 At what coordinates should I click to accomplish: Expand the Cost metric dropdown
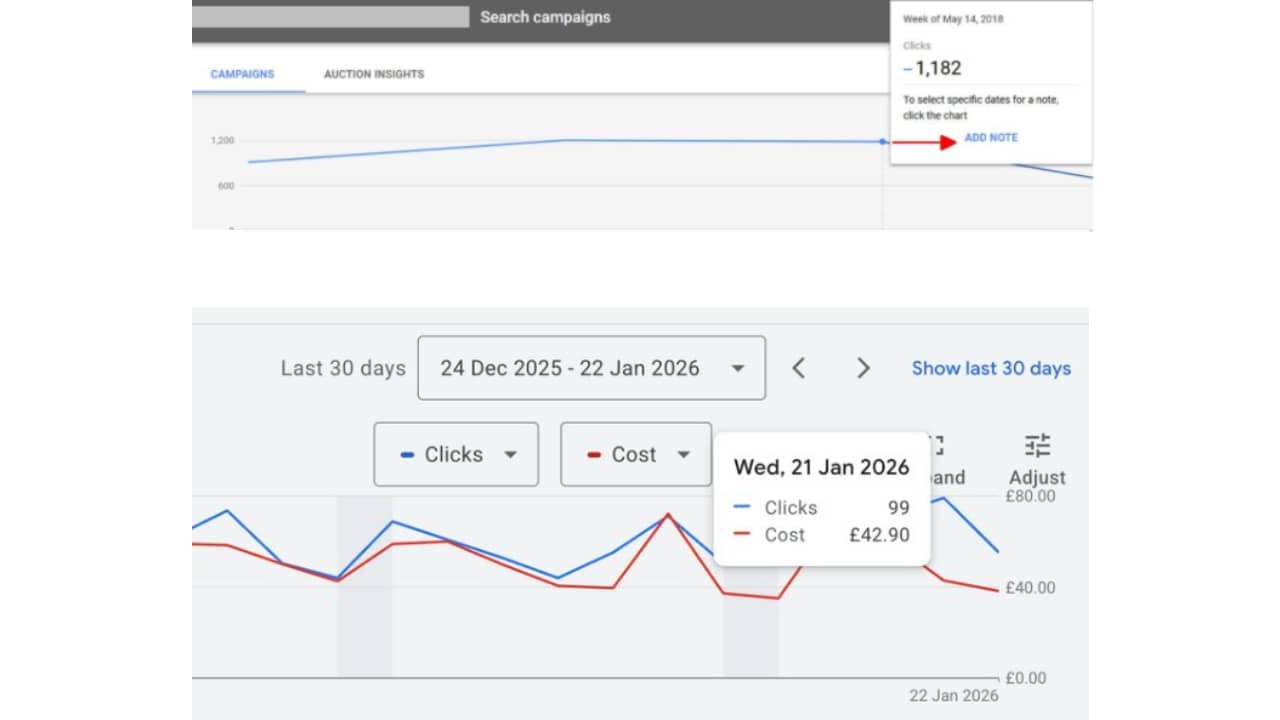click(636, 454)
